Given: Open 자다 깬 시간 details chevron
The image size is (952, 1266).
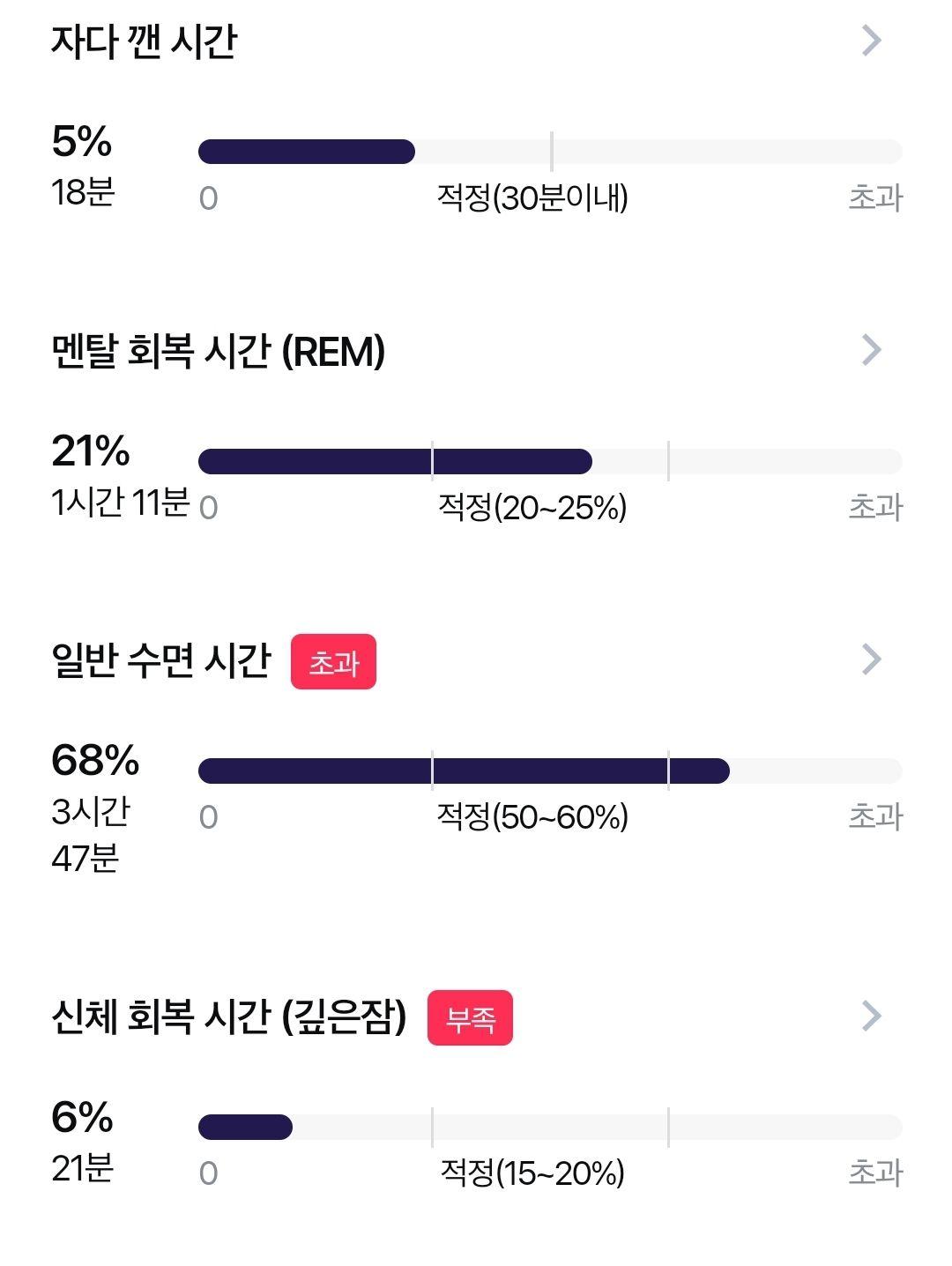Looking at the screenshot, I should [x=871, y=41].
